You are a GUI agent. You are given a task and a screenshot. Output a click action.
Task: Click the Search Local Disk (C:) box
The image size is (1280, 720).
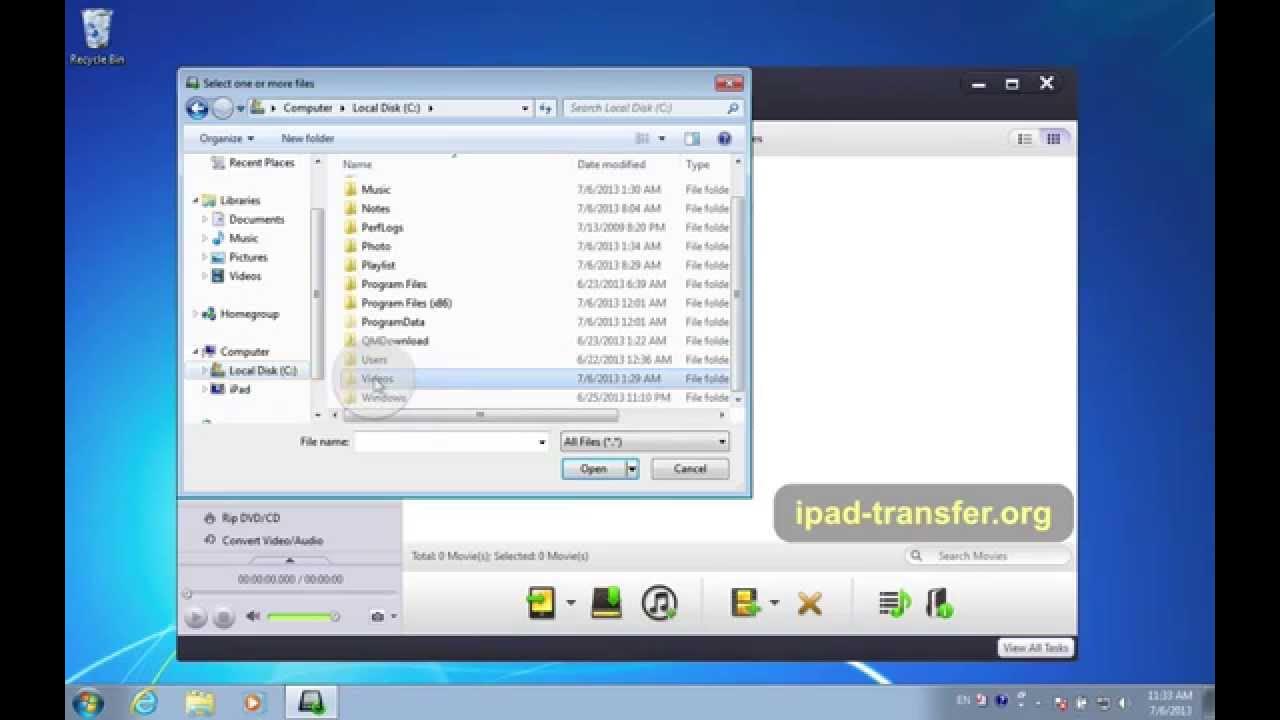(652, 108)
